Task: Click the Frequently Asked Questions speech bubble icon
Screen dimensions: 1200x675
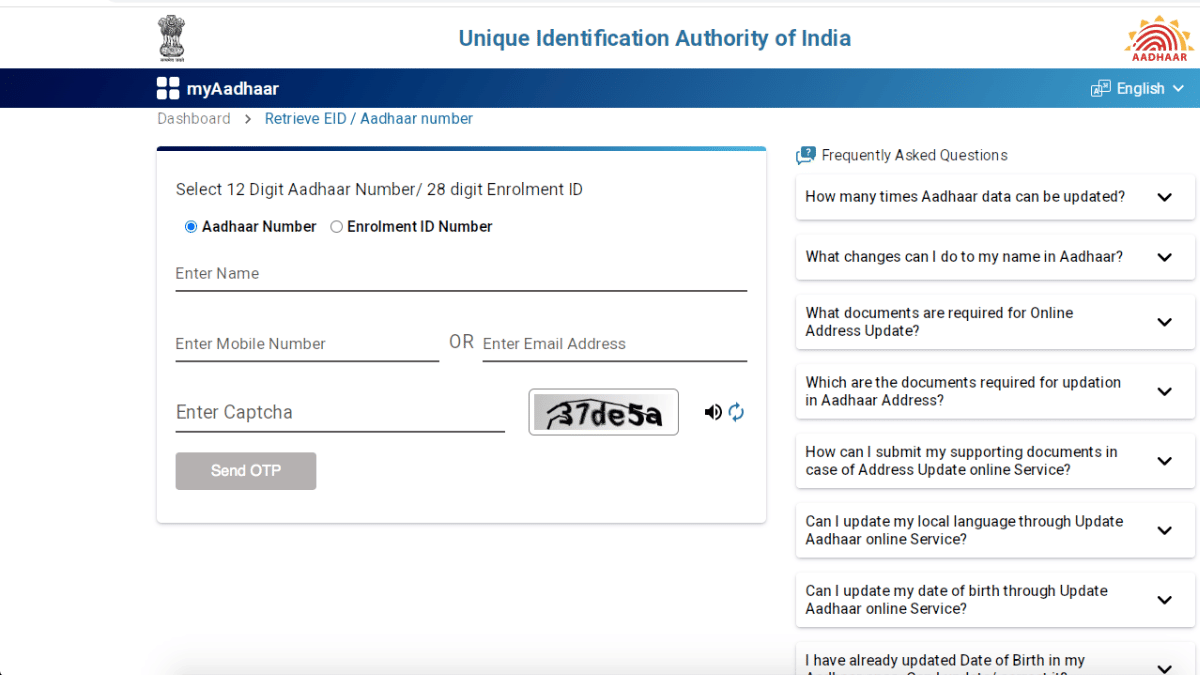Action: (x=805, y=155)
